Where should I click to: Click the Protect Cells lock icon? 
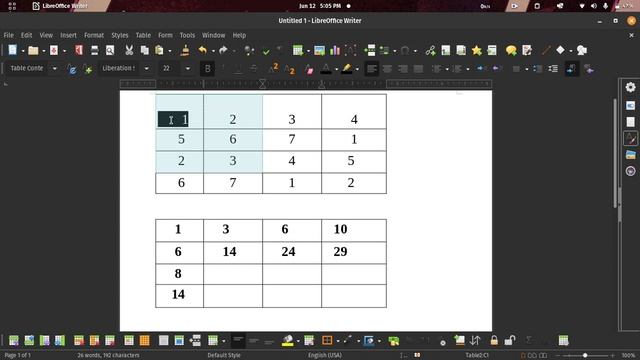coord(494,340)
